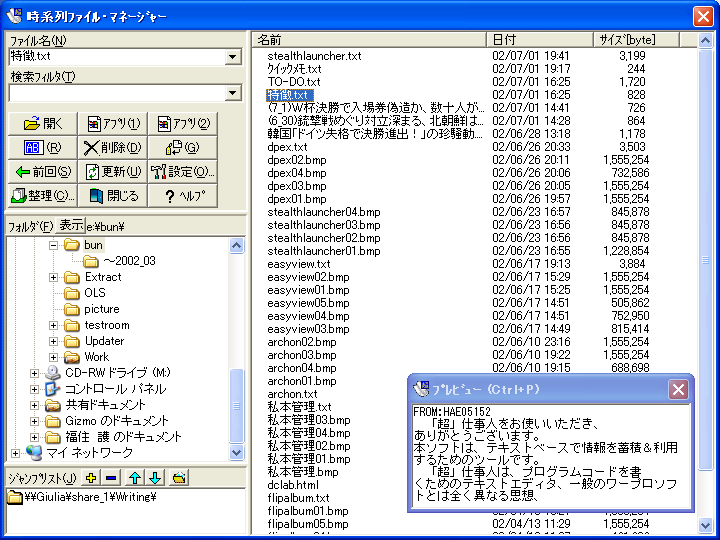This screenshot has width=720, height=540.
Task: Sort by サイズ[byte] column header
Action: (x=636, y=40)
